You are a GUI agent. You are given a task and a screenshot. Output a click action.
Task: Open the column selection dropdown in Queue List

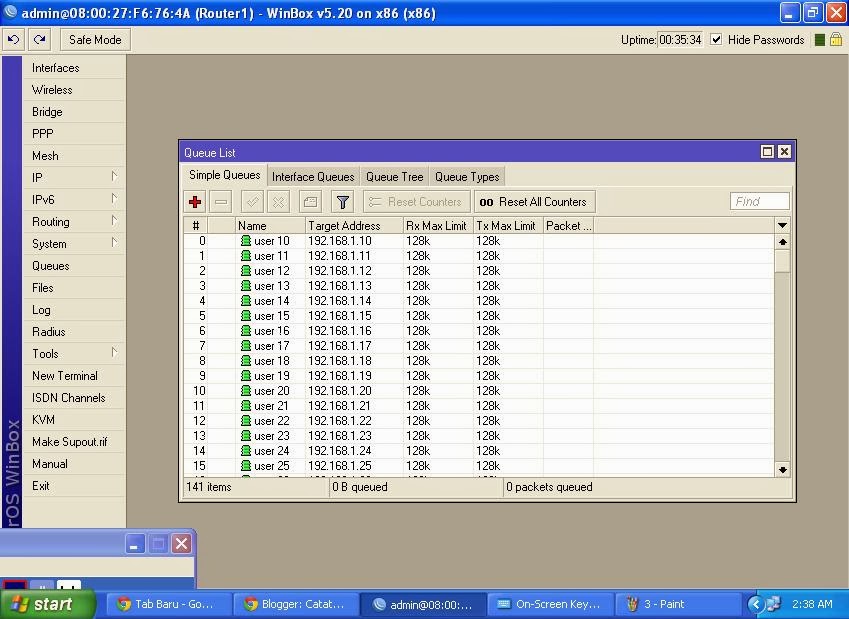tap(782, 225)
